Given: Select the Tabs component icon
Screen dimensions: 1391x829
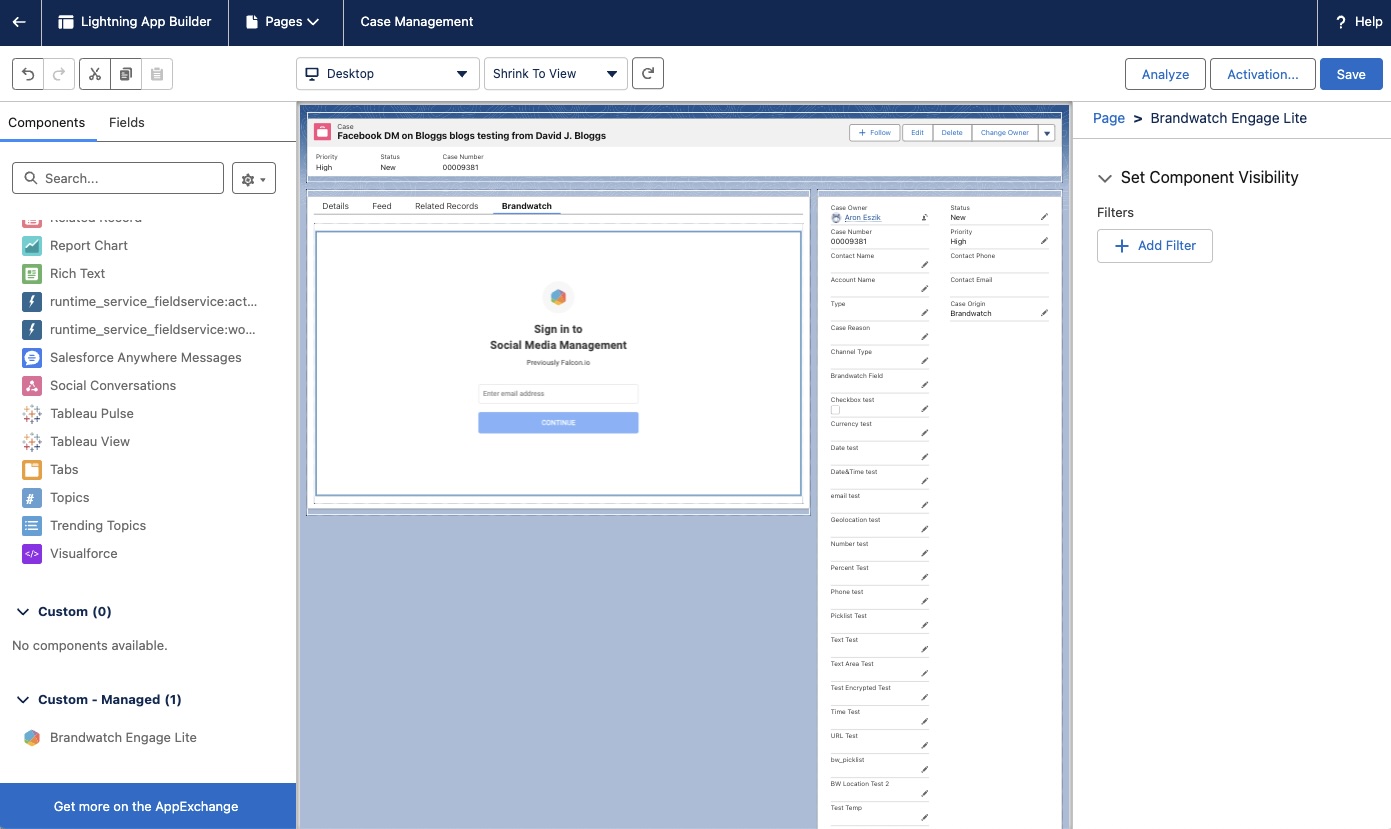Looking at the screenshot, I should (32, 469).
